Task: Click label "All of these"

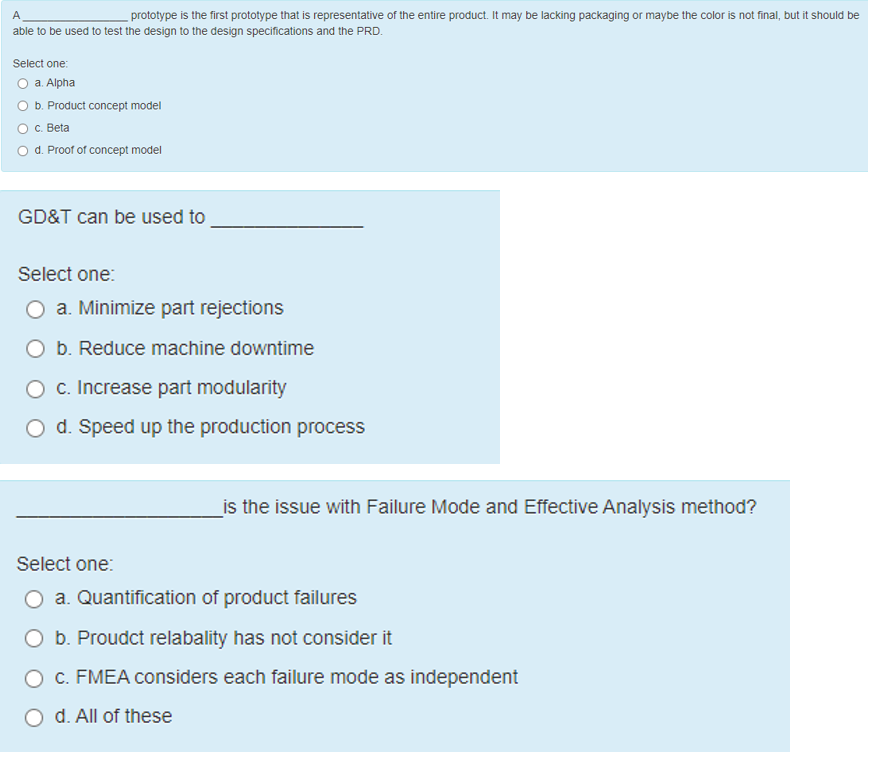Action: (x=114, y=716)
